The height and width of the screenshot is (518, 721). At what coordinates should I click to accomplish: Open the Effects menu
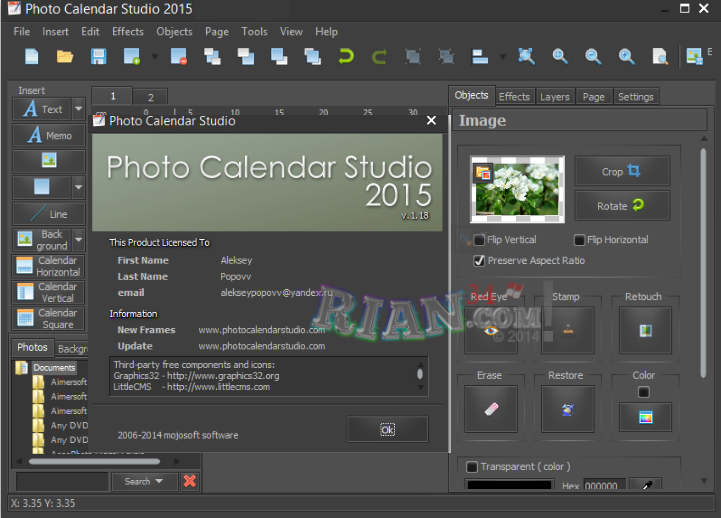point(128,32)
